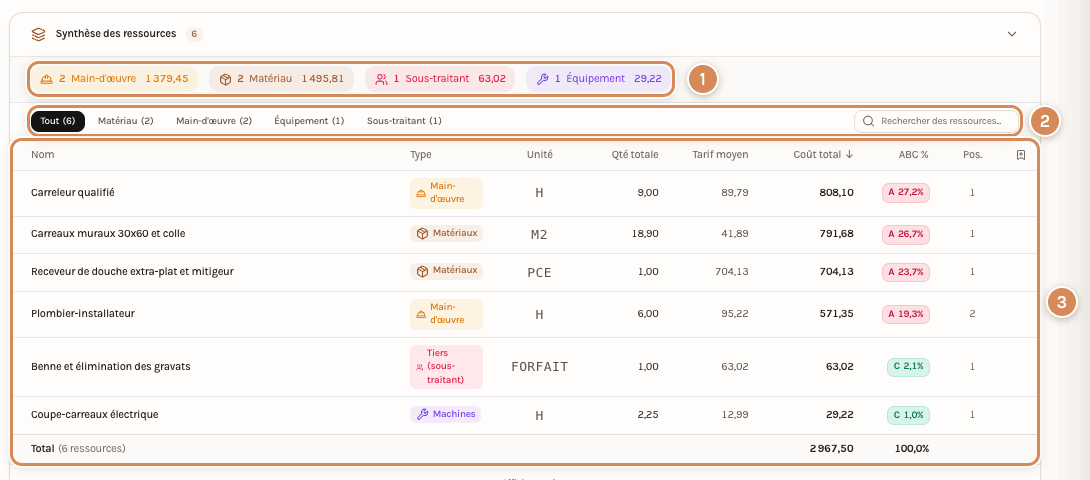Switch to the Équipement (1) tab
1090x480 pixels.
[309, 121]
